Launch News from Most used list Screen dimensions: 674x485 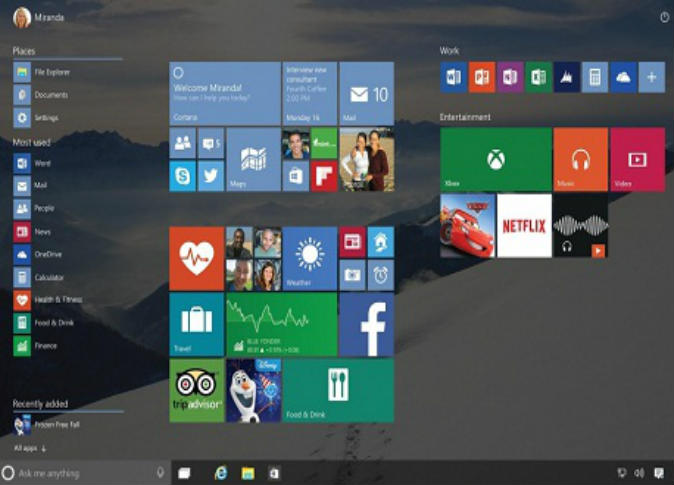32,232
